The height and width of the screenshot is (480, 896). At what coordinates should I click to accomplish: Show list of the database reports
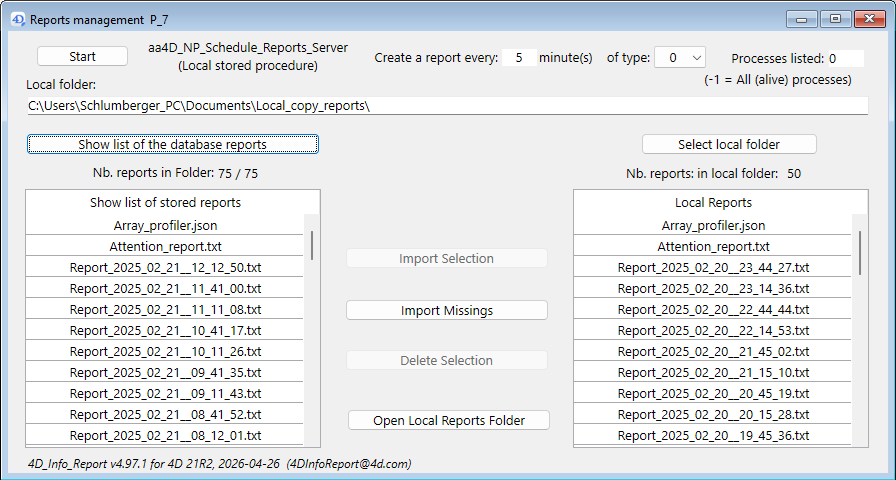pos(172,144)
